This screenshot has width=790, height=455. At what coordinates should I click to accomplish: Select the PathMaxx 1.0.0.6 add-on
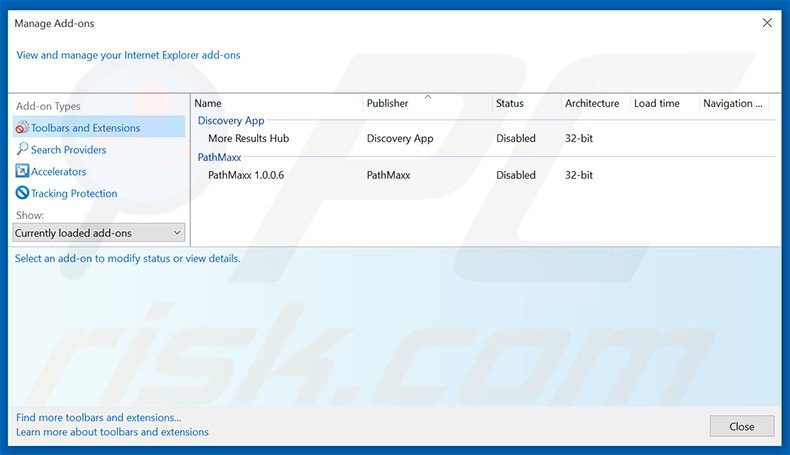[x=246, y=175]
